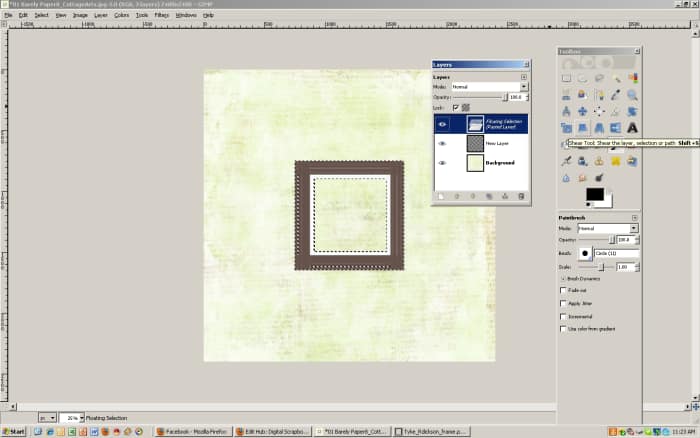Screen dimensions: 700x438
Task: Open the File menu
Action: [x=8, y=15]
